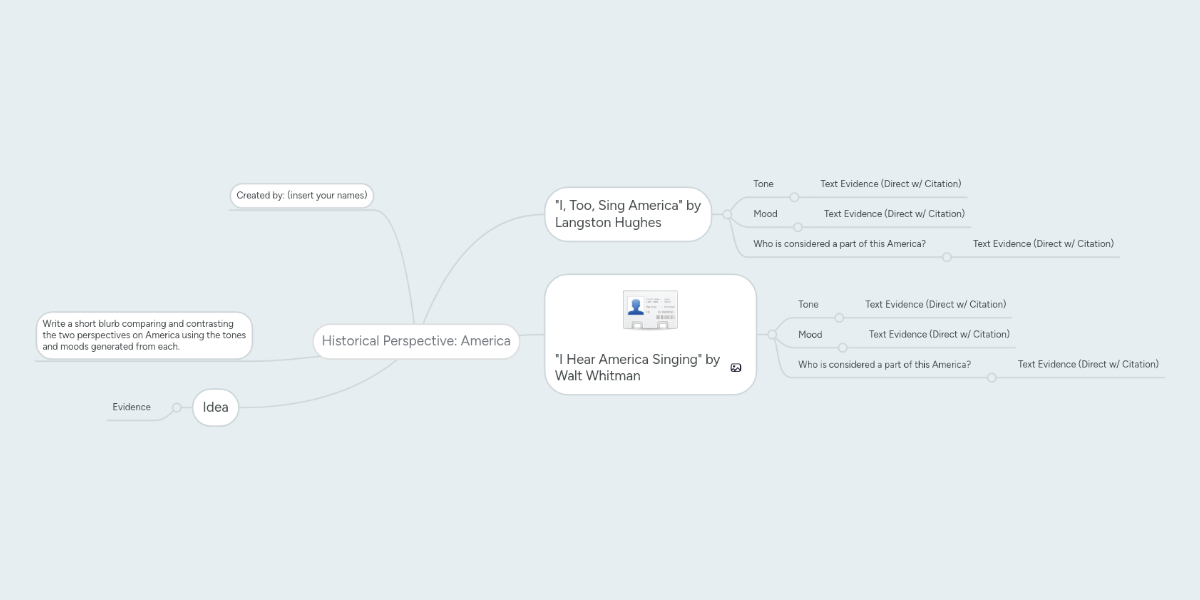Collapse the Walt Whitman branch connector circle
The image size is (1200, 600).
click(x=771, y=334)
